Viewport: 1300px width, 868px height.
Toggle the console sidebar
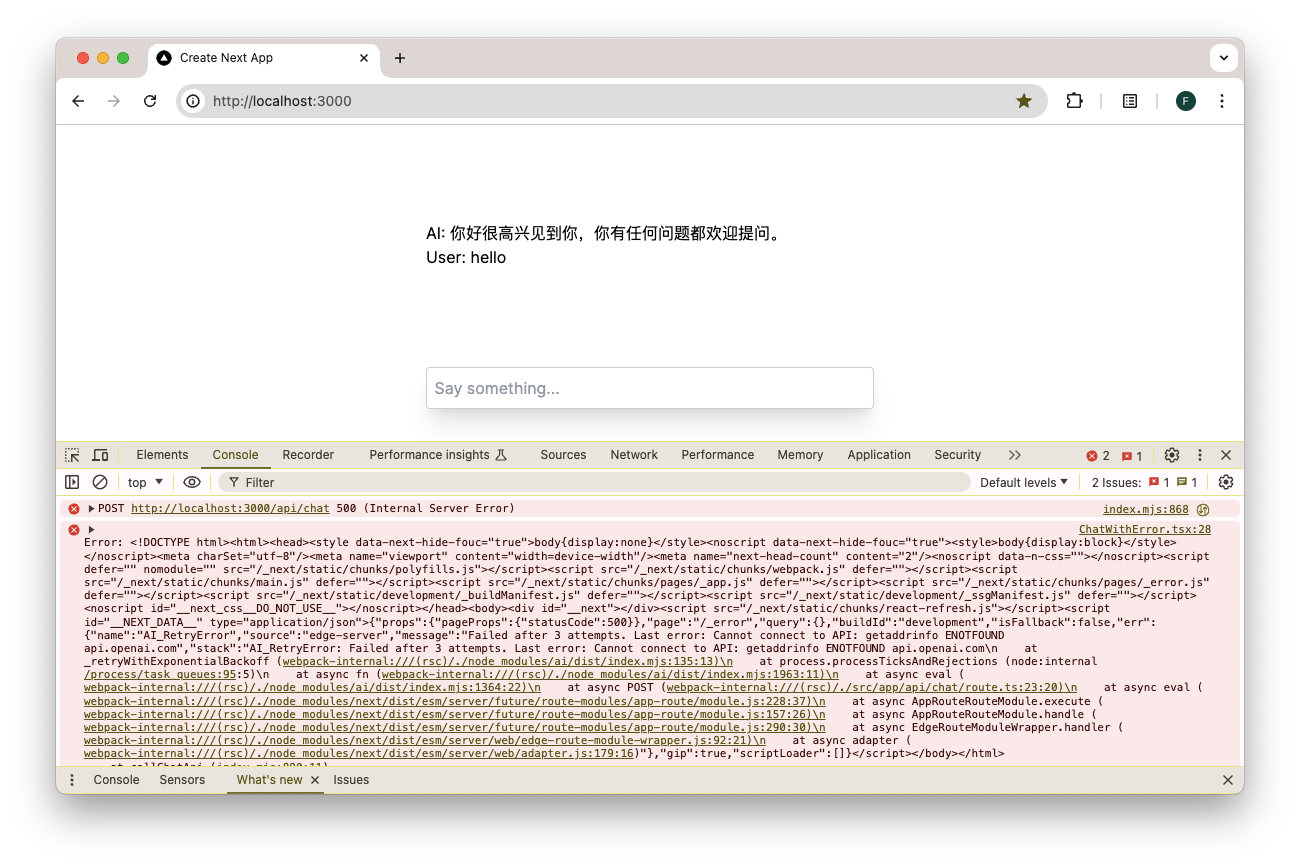[72, 482]
